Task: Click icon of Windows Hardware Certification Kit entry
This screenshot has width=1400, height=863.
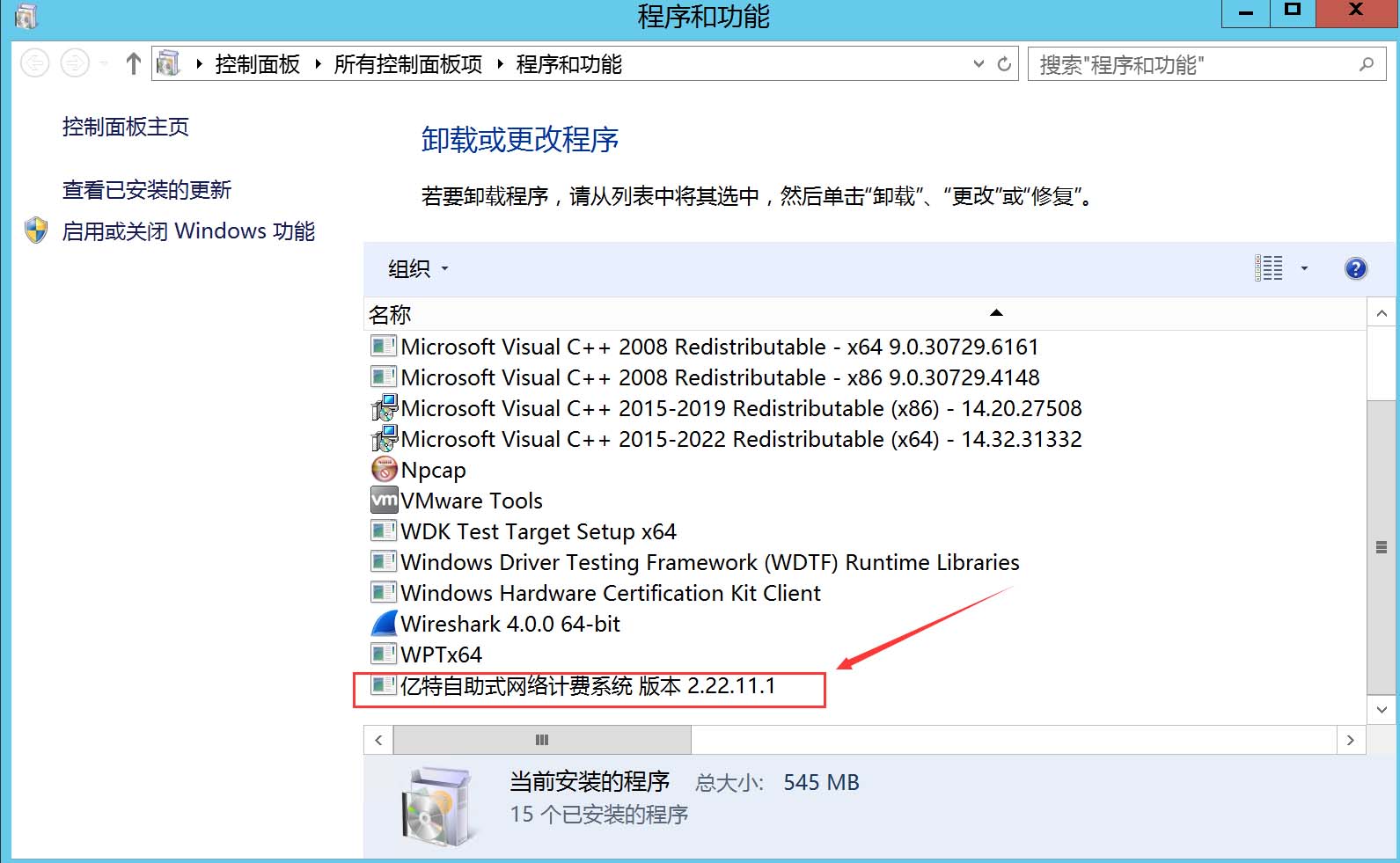Action: [x=384, y=592]
